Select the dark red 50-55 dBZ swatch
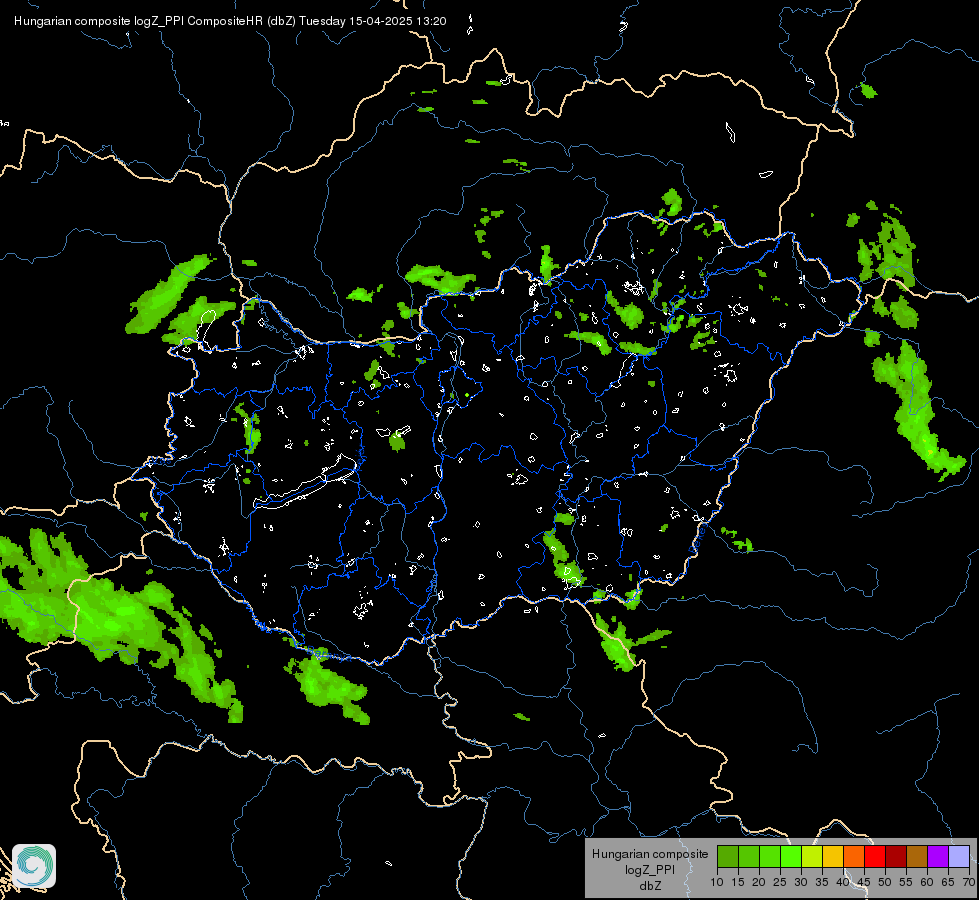Image resolution: width=979 pixels, height=900 pixels. pyautogui.click(x=896, y=856)
